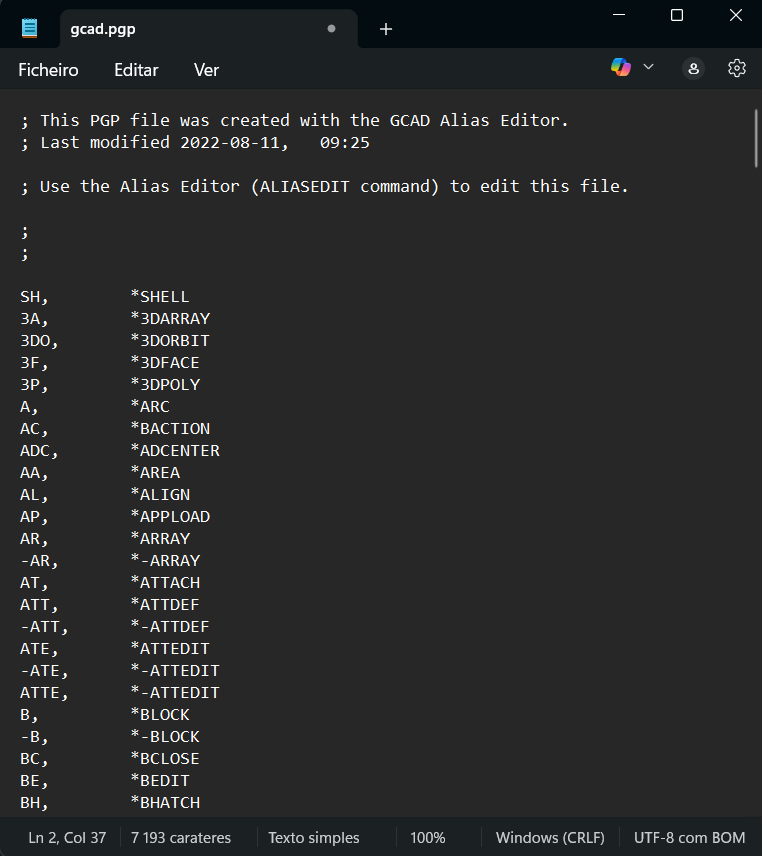Click the Ln 2, Col 37 position indicator

66,837
